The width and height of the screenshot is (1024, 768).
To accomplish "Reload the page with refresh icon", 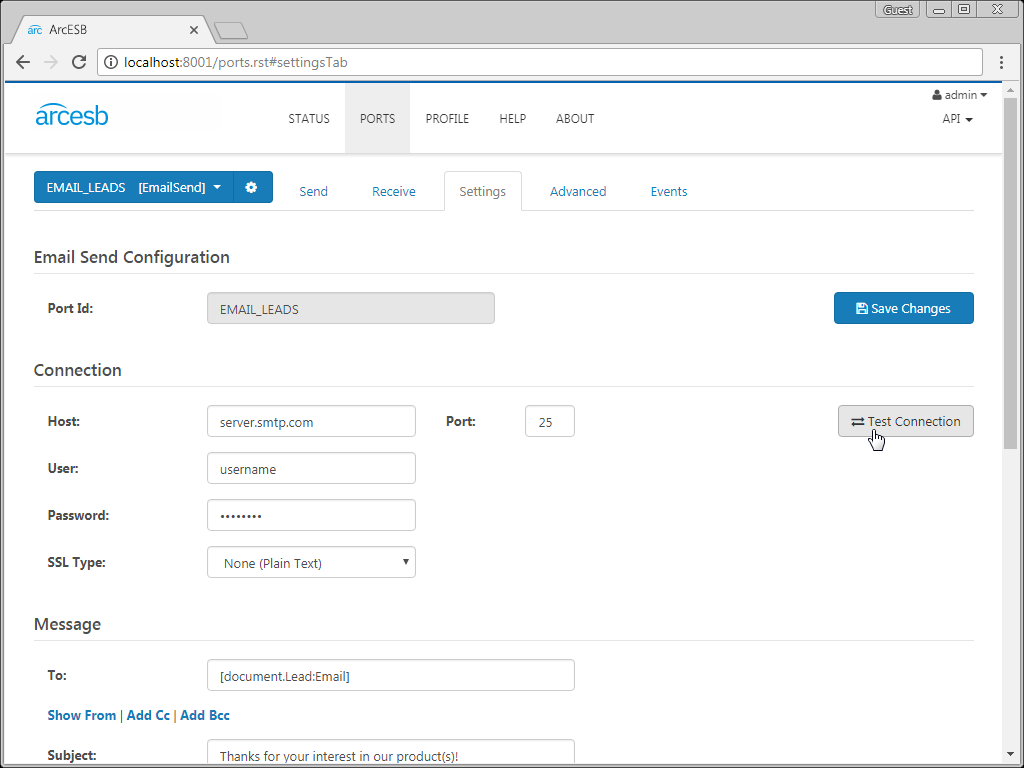I will [79, 62].
